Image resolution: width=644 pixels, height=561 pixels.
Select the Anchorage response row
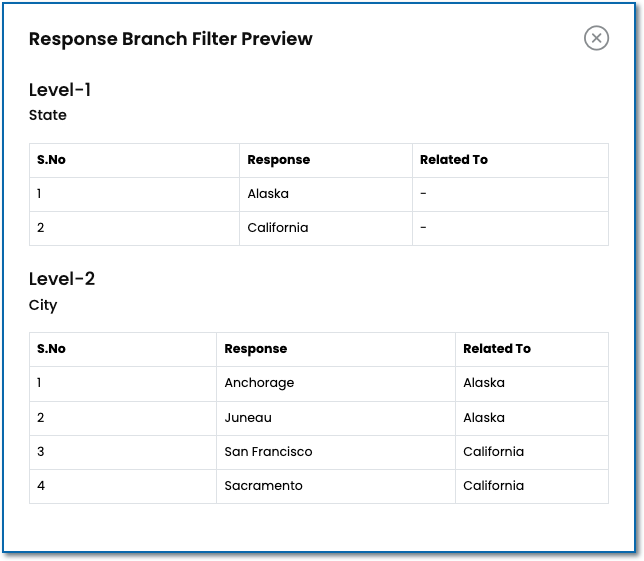point(259,383)
